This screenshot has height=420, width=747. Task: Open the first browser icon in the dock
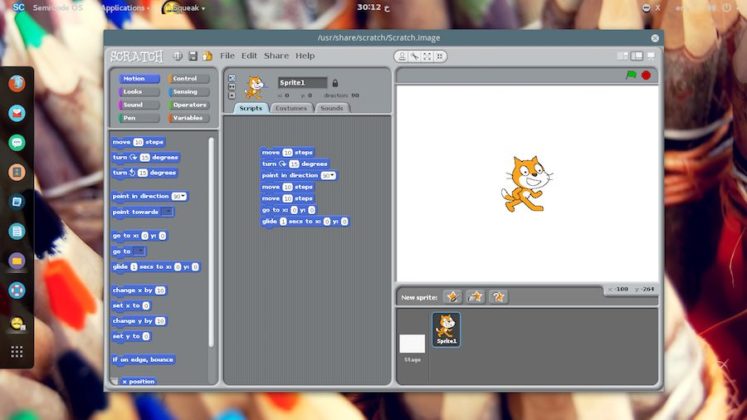(17, 84)
